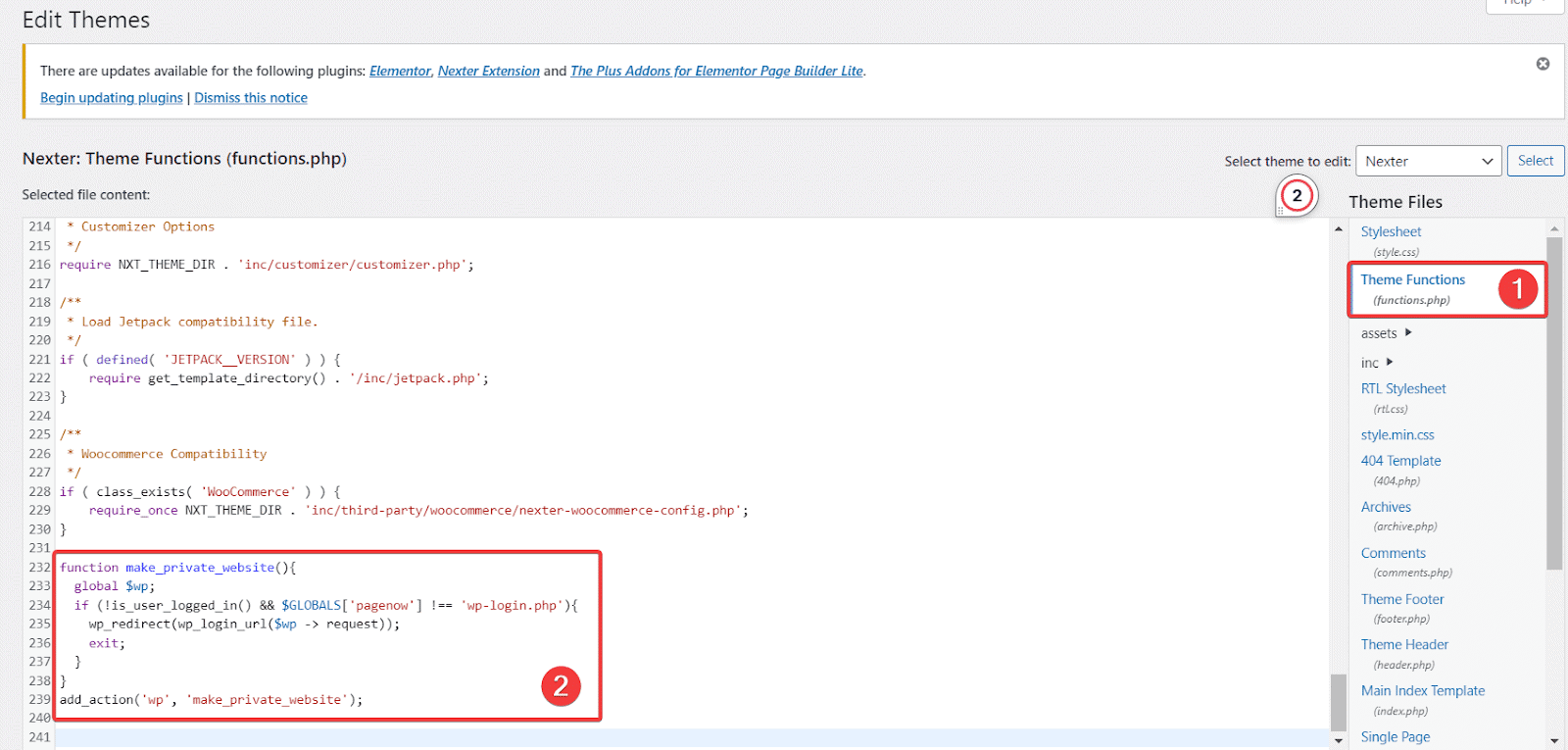This screenshot has width=1568, height=750.
Task: Click the 'global $wp;' code line
Action: click(115, 586)
